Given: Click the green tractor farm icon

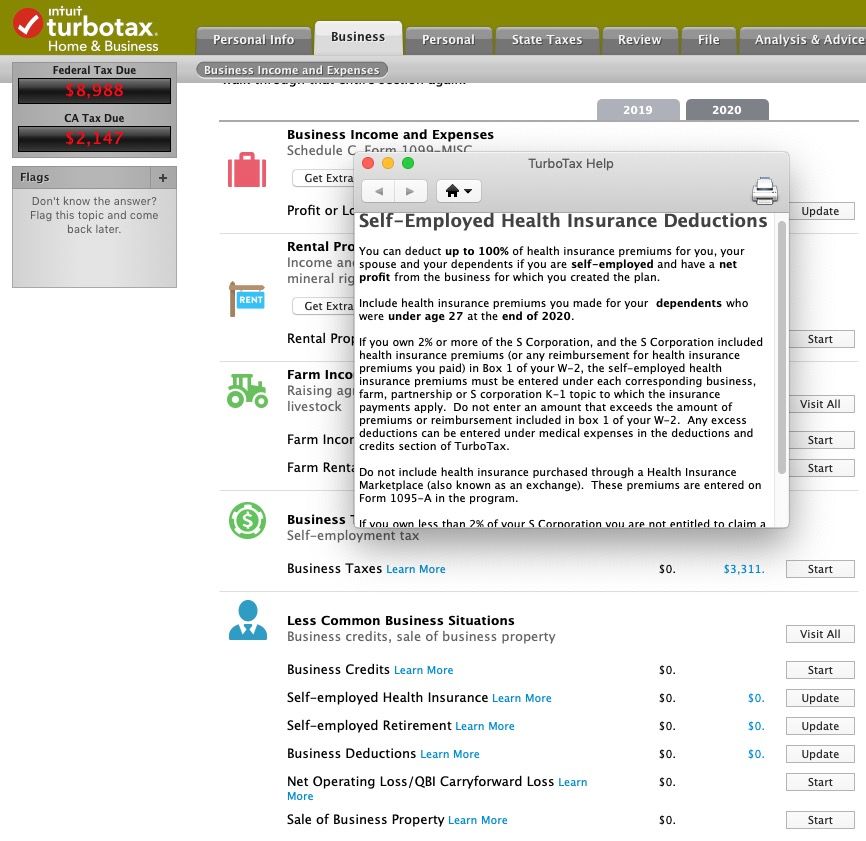Looking at the screenshot, I should tap(247, 391).
